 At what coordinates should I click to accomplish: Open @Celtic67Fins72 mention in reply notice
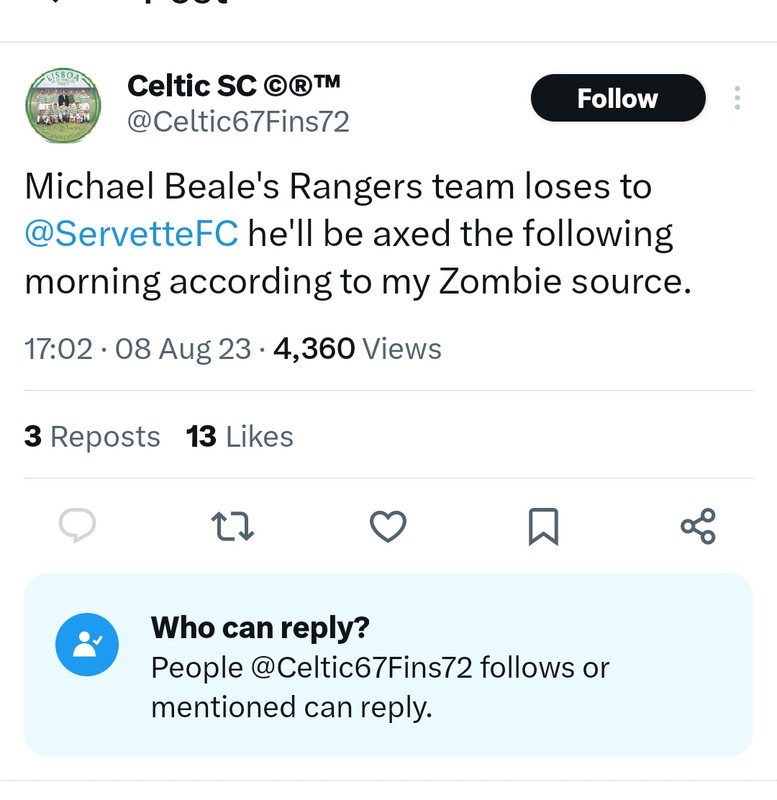361,667
